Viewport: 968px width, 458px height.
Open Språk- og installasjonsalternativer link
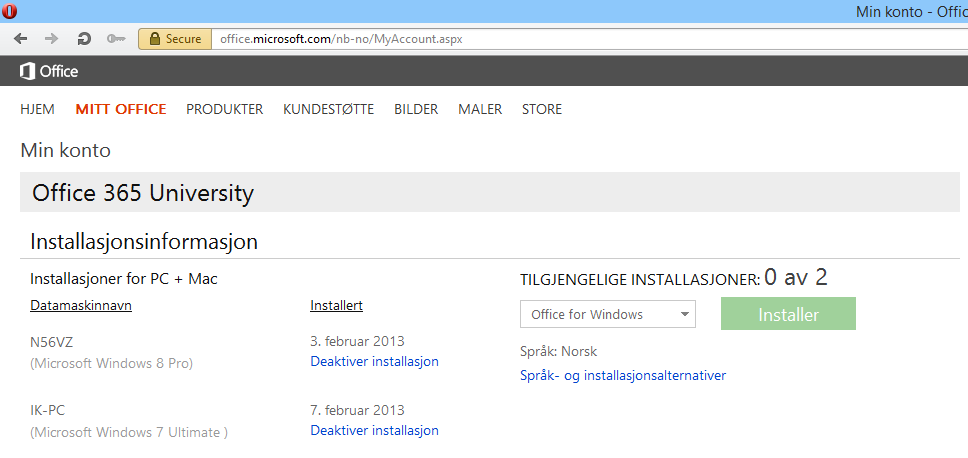[623, 375]
